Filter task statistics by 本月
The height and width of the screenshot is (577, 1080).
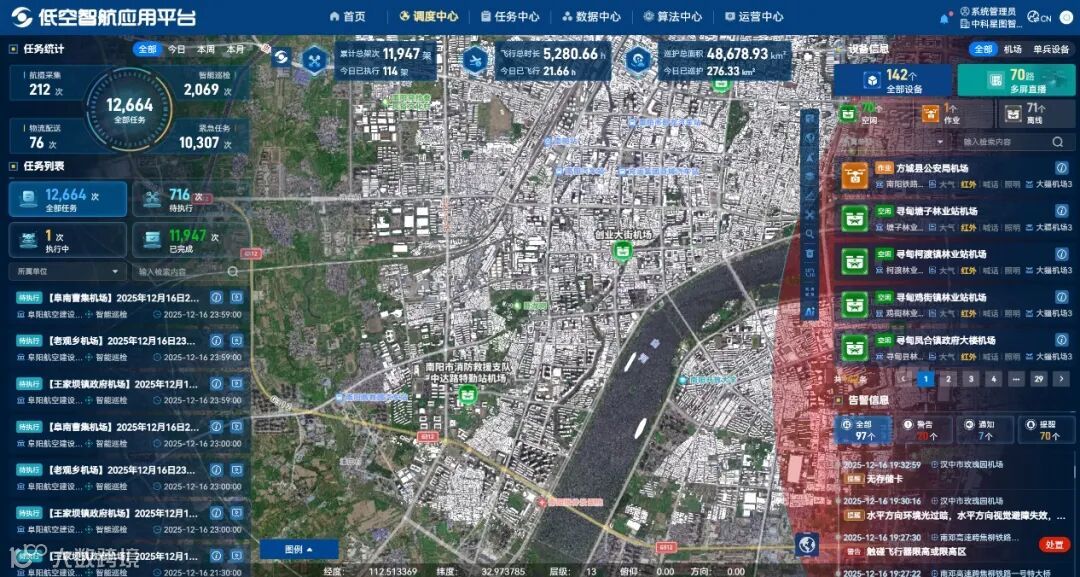236,49
